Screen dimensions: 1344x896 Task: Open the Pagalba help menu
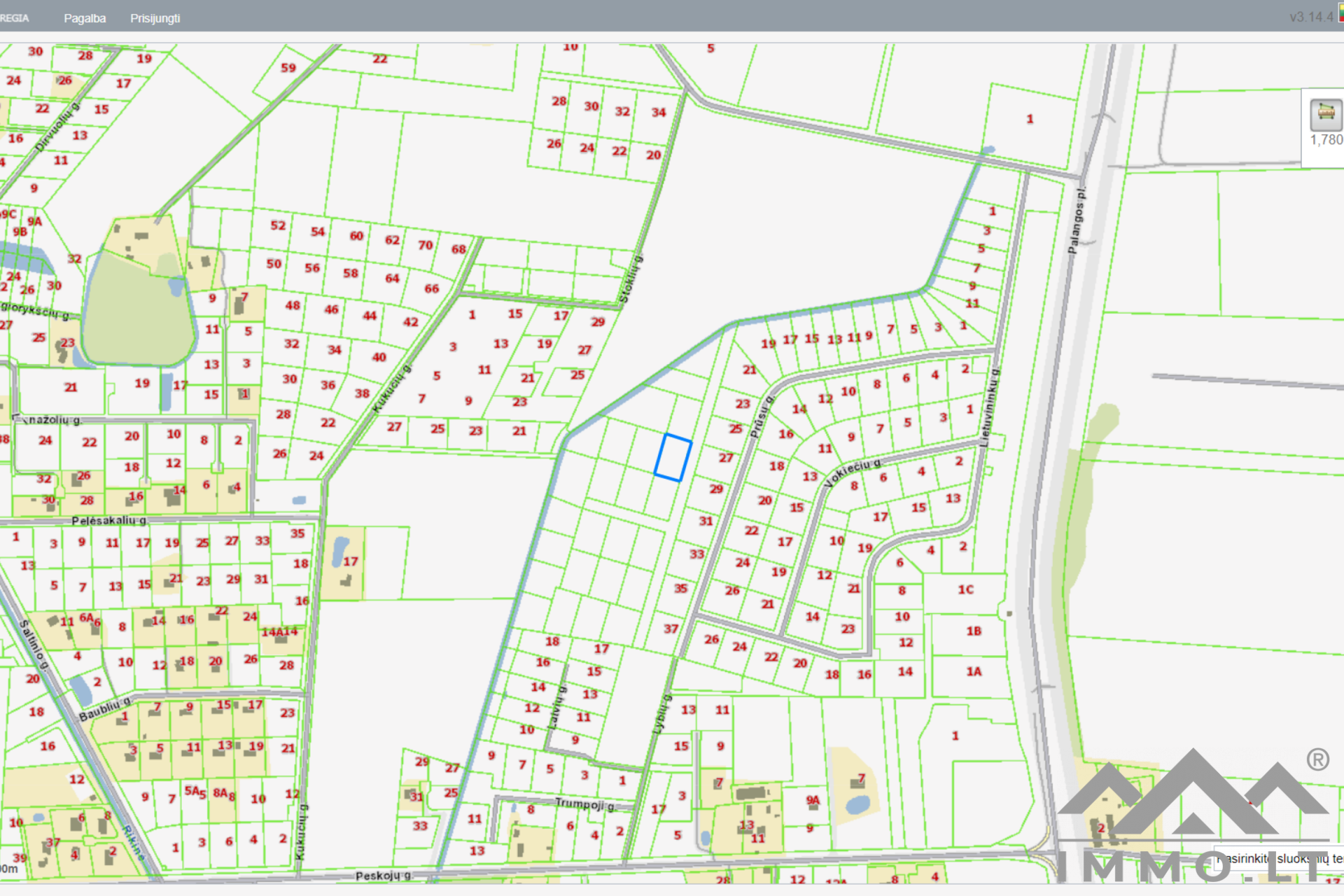click(x=85, y=18)
